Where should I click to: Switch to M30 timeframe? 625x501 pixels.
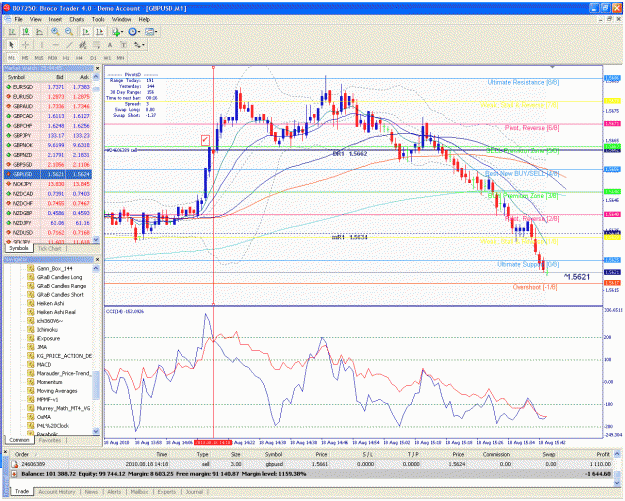point(53,58)
